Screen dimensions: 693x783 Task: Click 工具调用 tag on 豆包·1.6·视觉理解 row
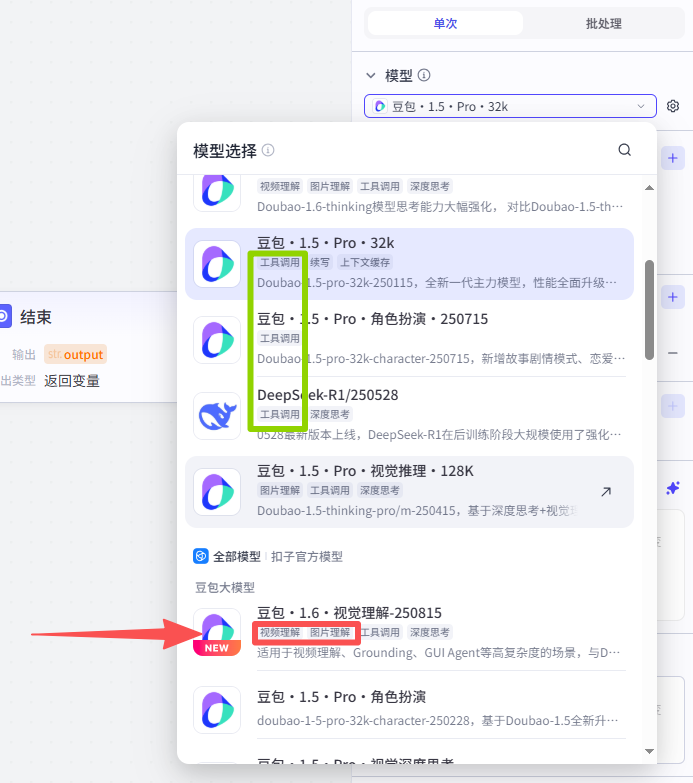pyautogui.click(x=379, y=632)
